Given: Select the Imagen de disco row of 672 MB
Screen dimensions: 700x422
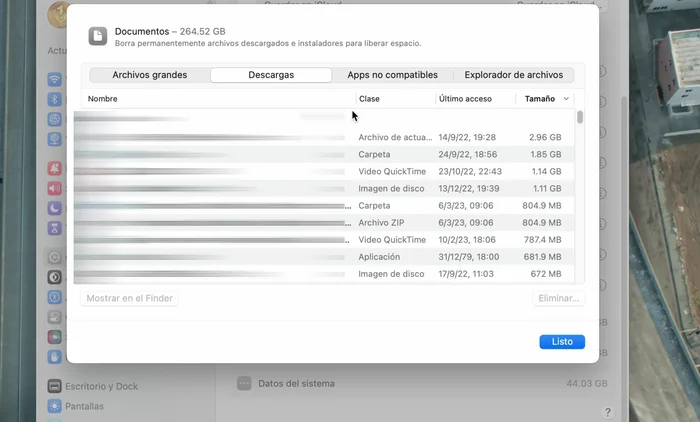Looking at the screenshot, I should (324, 274).
